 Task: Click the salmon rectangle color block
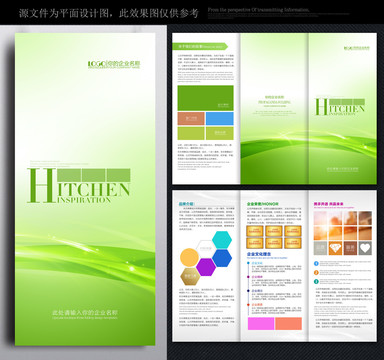pos(289,323)
